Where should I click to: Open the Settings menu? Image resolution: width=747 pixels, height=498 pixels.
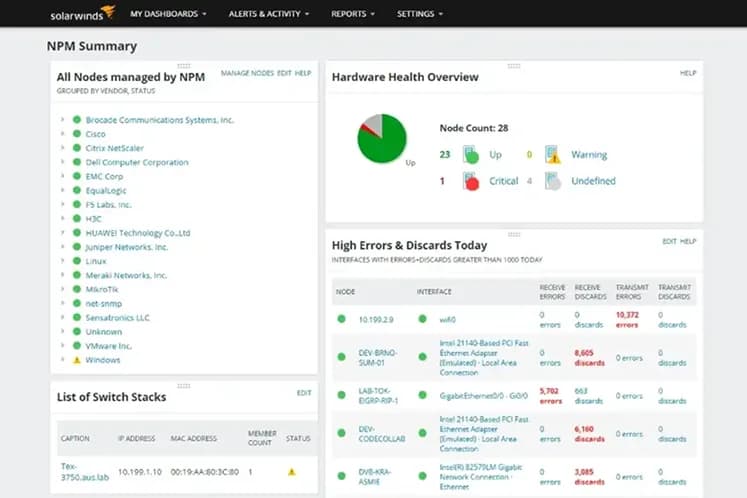[x=420, y=14]
